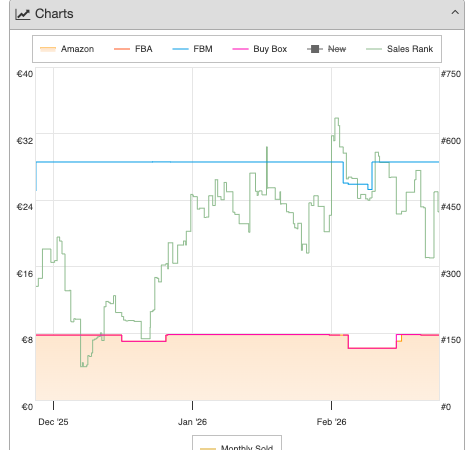Collapse the Charts panel with the chevron

click(455, 13)
